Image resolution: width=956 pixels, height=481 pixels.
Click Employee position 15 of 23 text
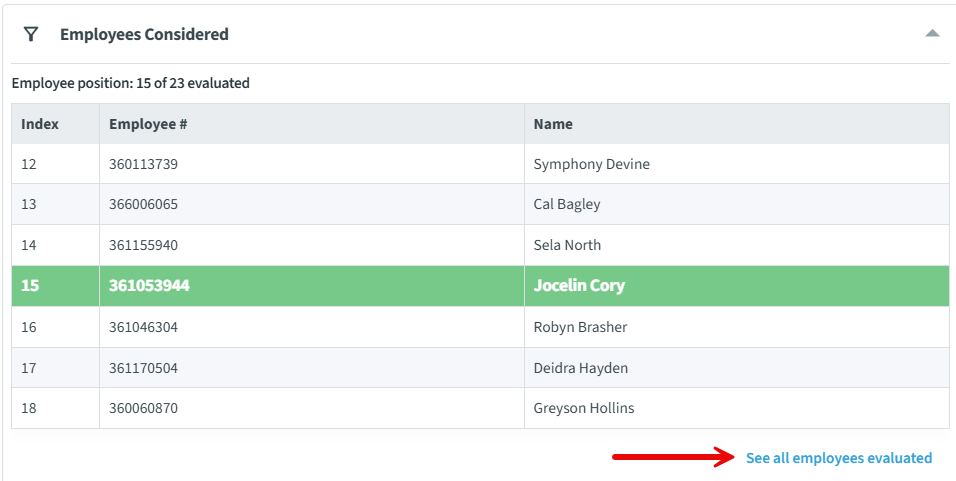(x=130, y=83)
